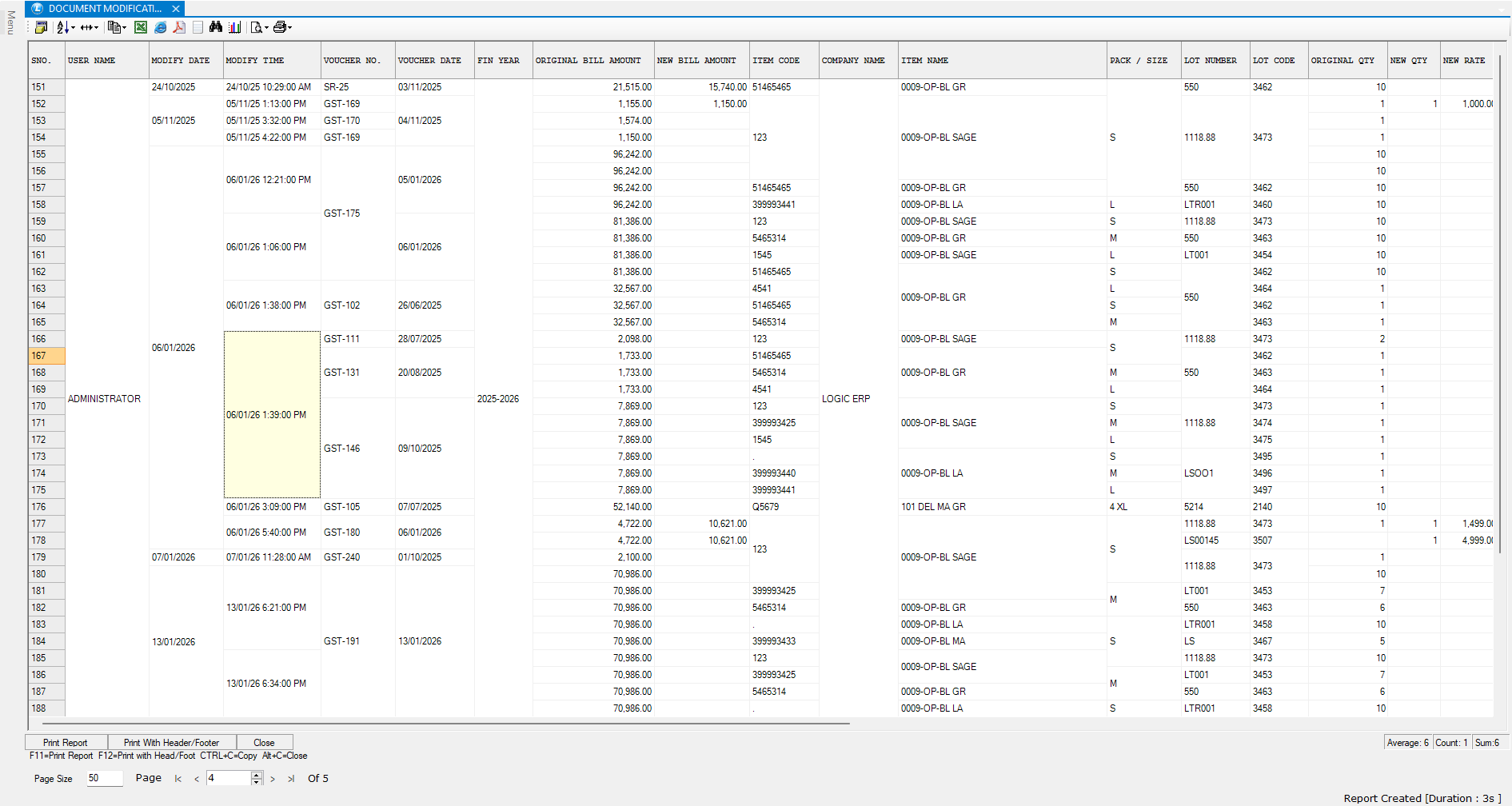
Task: Open report in Internet Explorer
Action: click(160, 27)
